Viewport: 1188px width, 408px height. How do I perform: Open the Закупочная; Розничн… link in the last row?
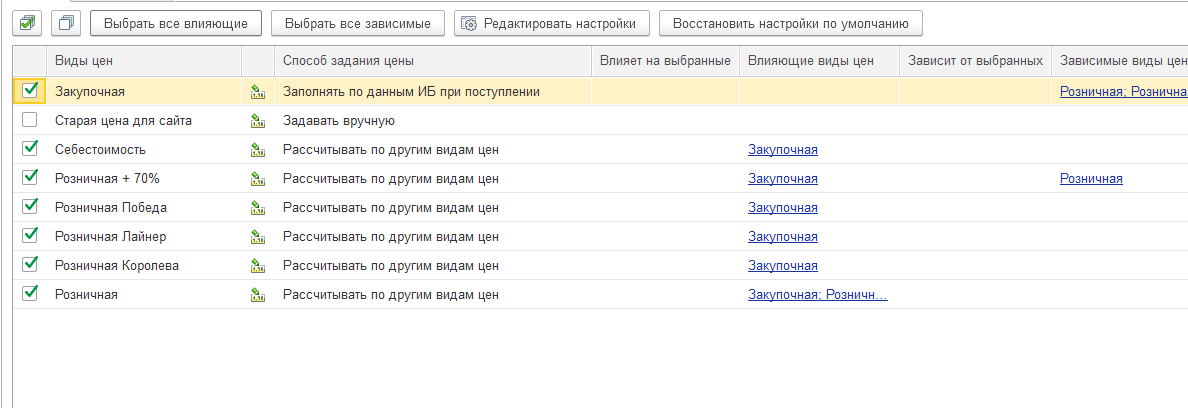pyautogui.click(x=817, y=295)
